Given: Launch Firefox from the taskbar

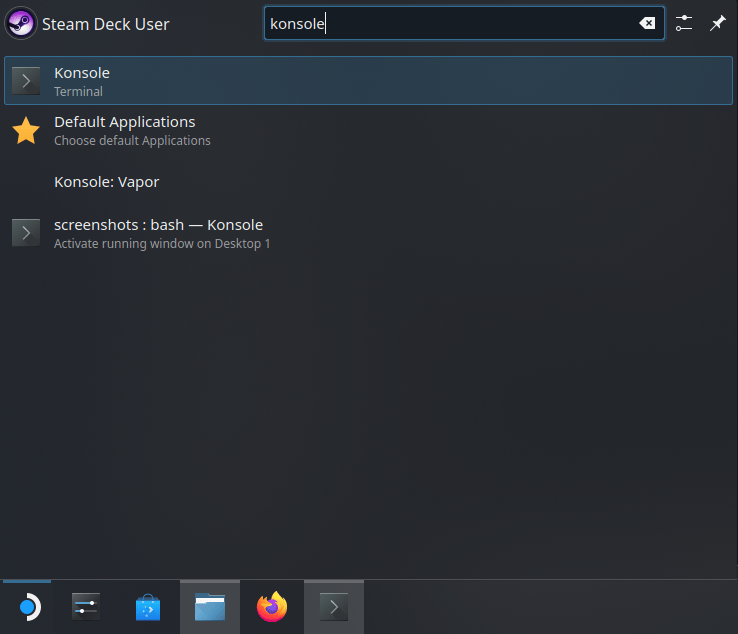Looking at the screenshot, I should click(271, 607).
